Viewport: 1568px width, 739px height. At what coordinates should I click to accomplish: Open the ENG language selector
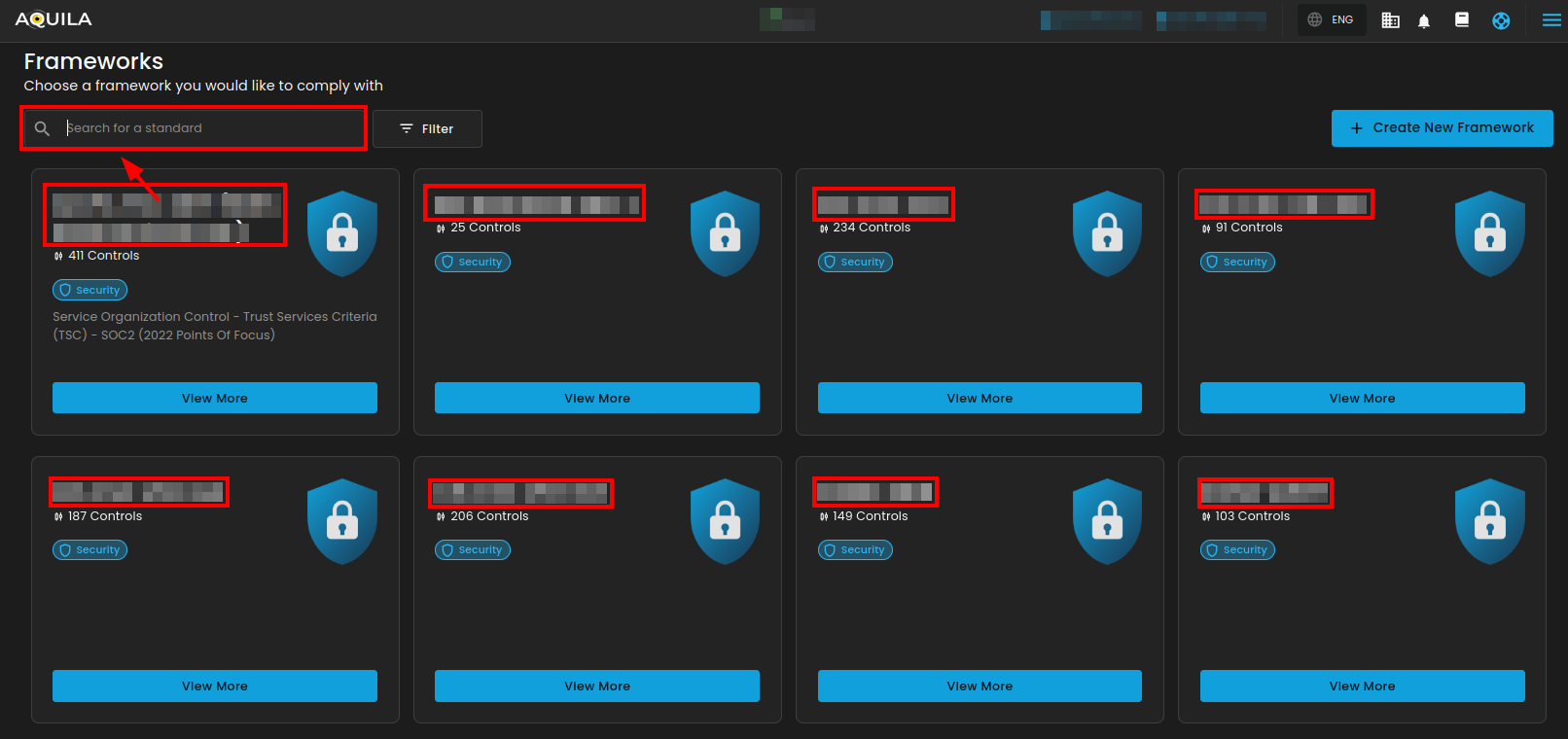[x=1332, y=19]
